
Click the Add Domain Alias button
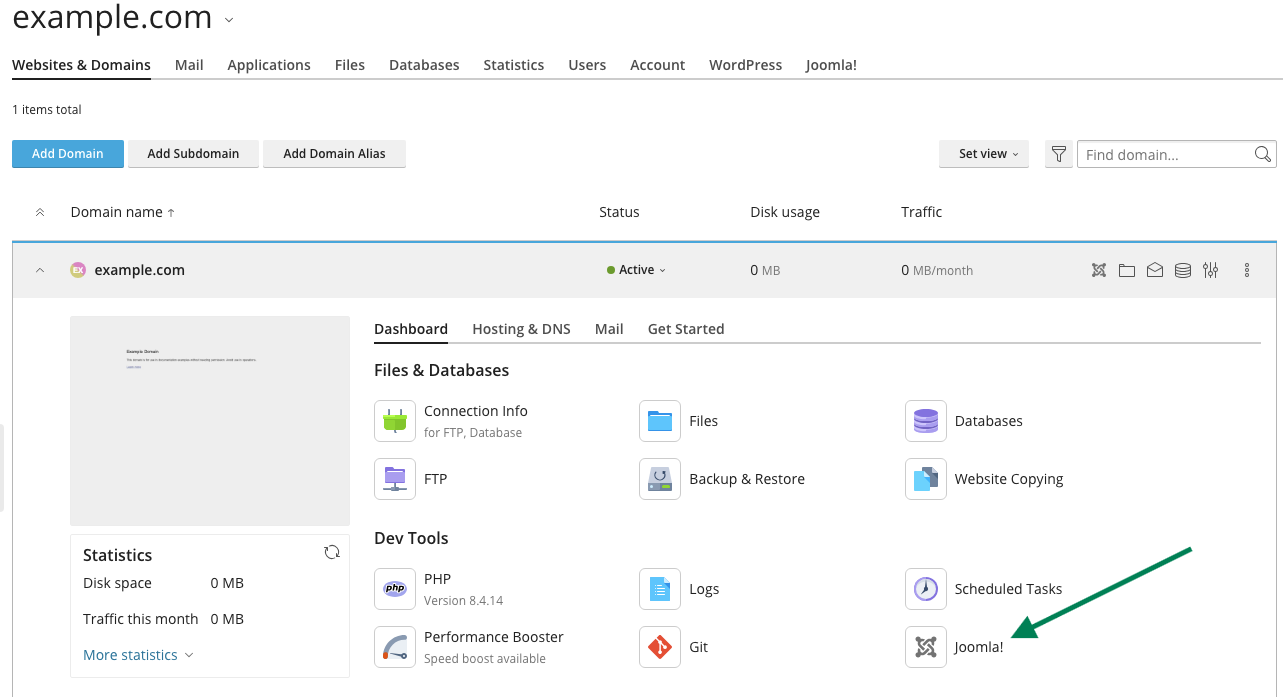pyautogui.click(x=334, y=154)
